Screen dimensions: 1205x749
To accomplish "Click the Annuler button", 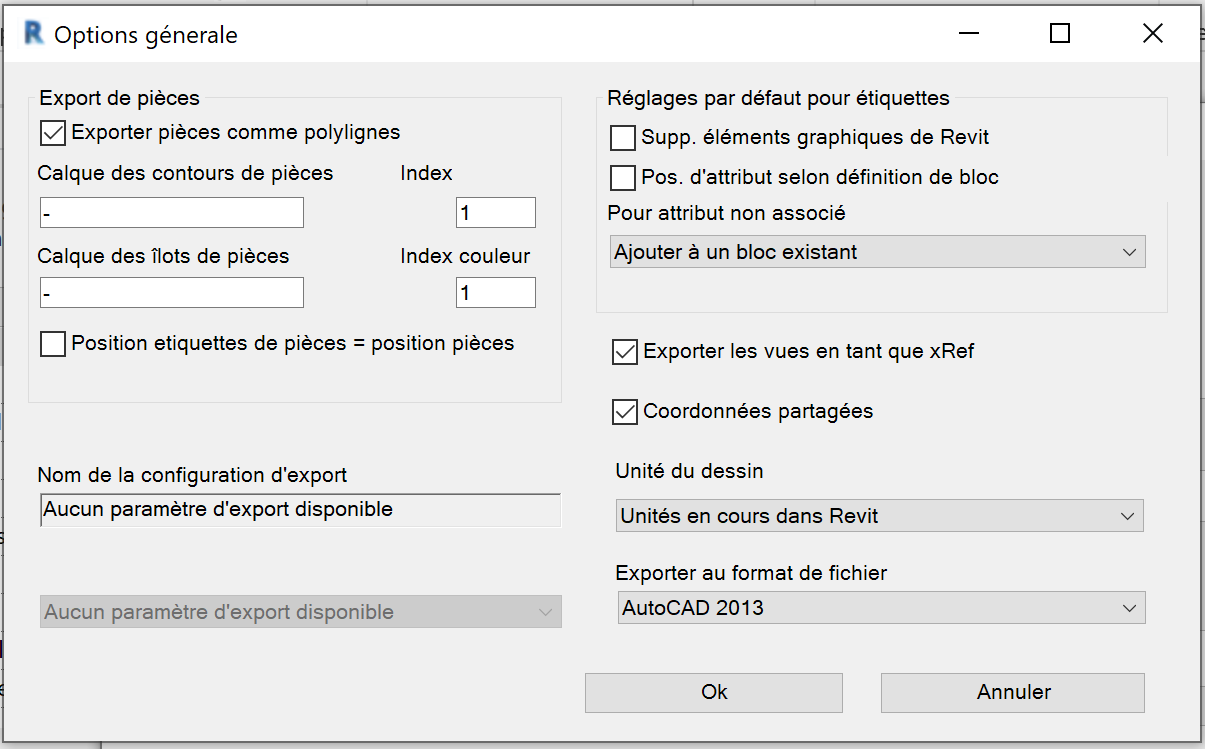I will coord(1012,692).
